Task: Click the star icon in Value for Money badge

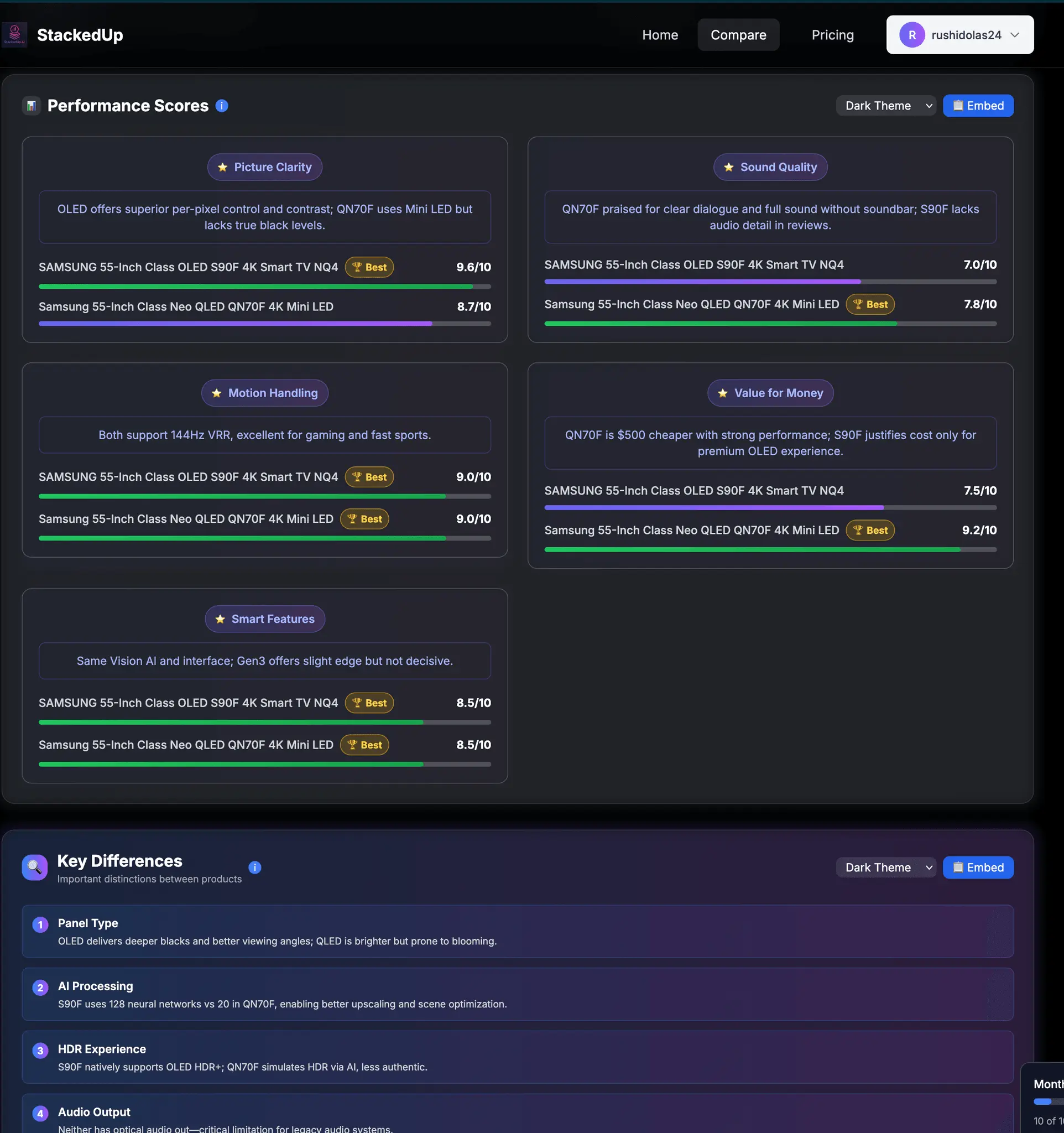Action: tap(723, 393)
